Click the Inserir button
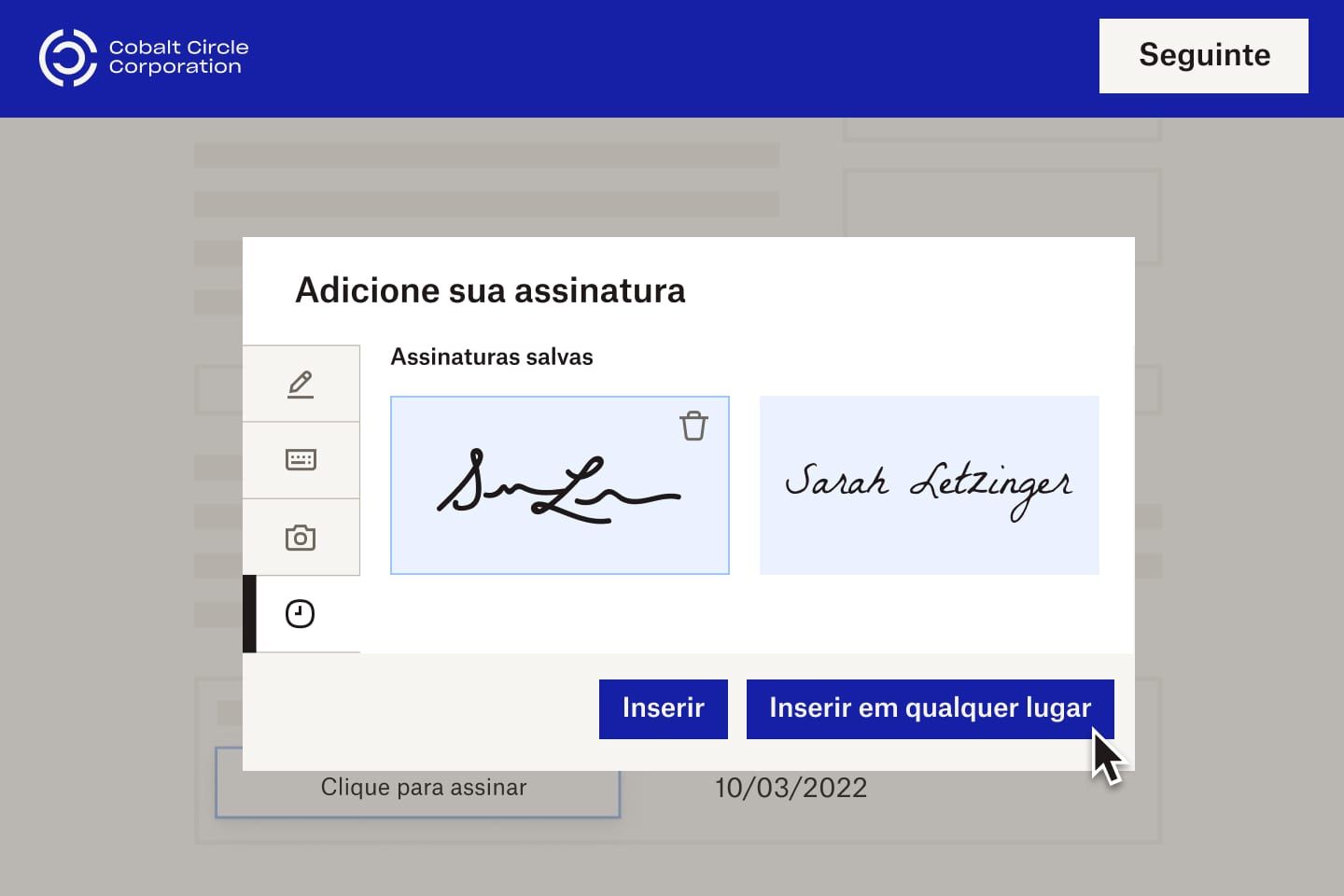1344x896 pixels. pos(663,708)
